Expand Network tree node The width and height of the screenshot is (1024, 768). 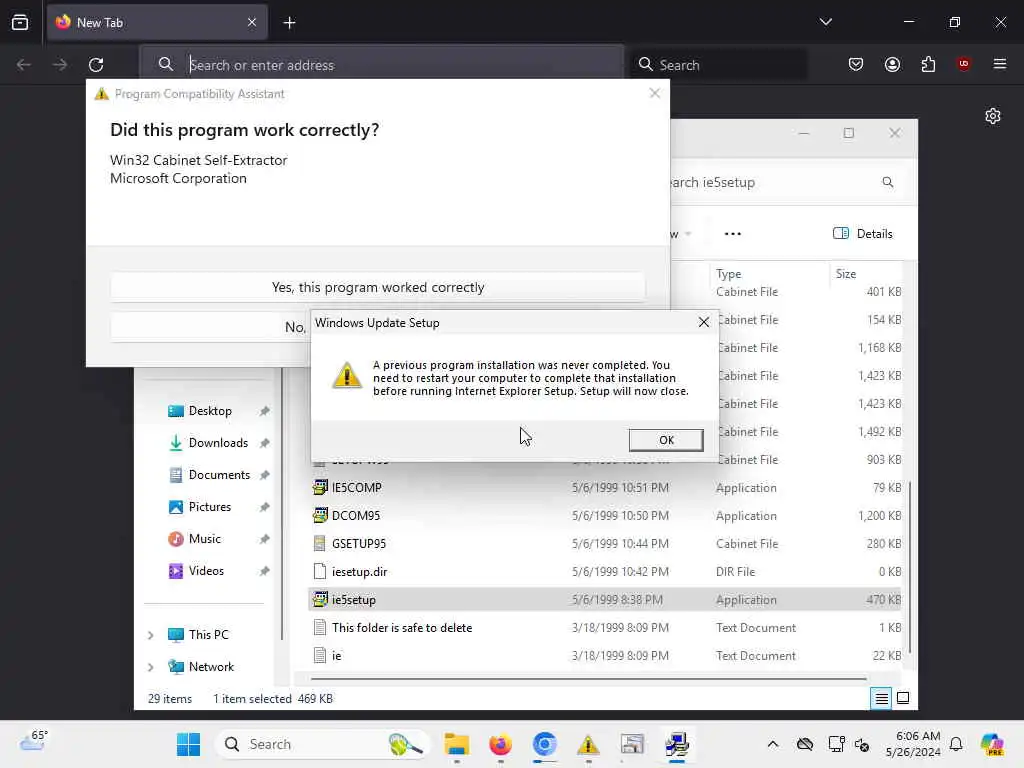[150, 667]
